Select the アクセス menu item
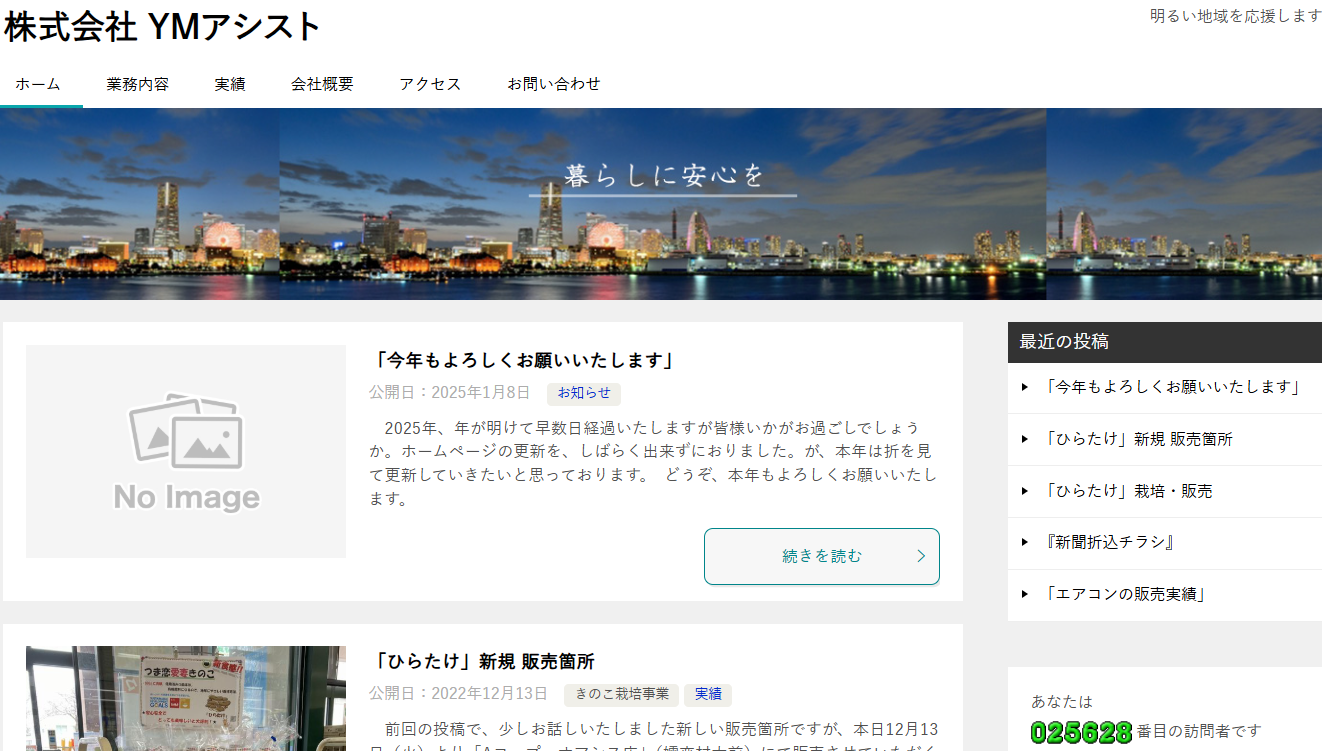The image size is (1322, 751). [430, 84]
